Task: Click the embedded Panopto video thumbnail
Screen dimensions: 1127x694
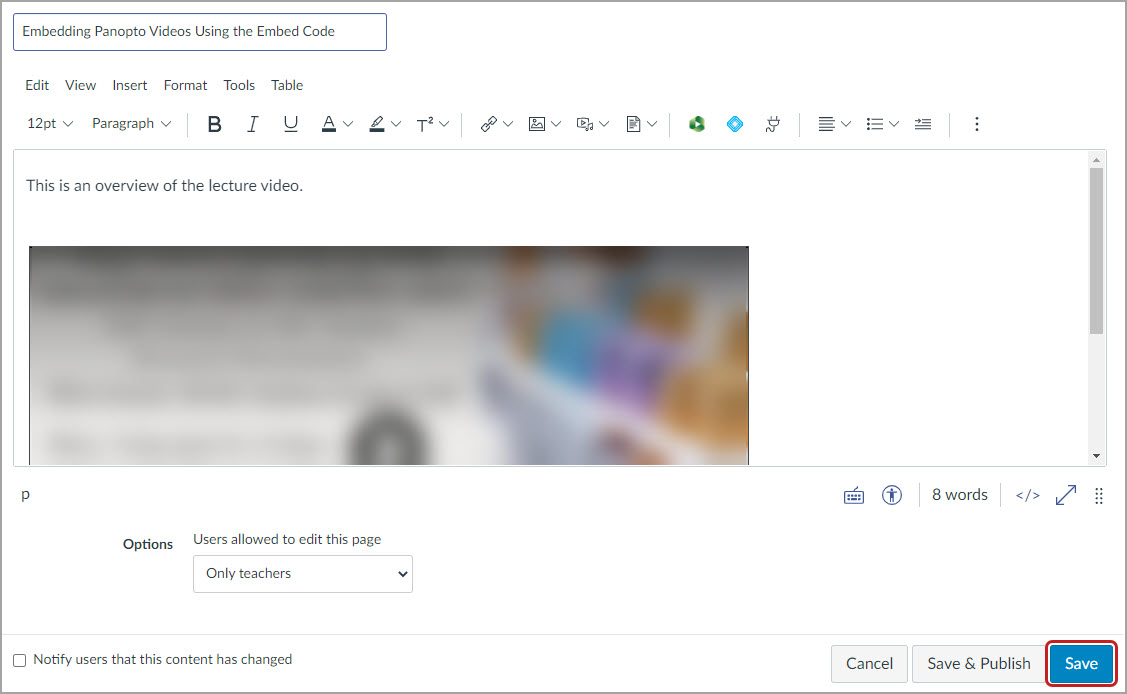Action: click(389, 356)
